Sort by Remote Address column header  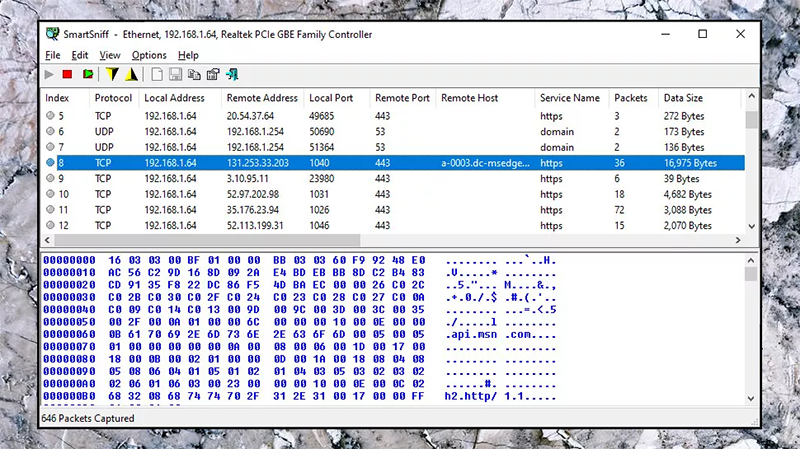pyautogui.click(x=262, y=98)
